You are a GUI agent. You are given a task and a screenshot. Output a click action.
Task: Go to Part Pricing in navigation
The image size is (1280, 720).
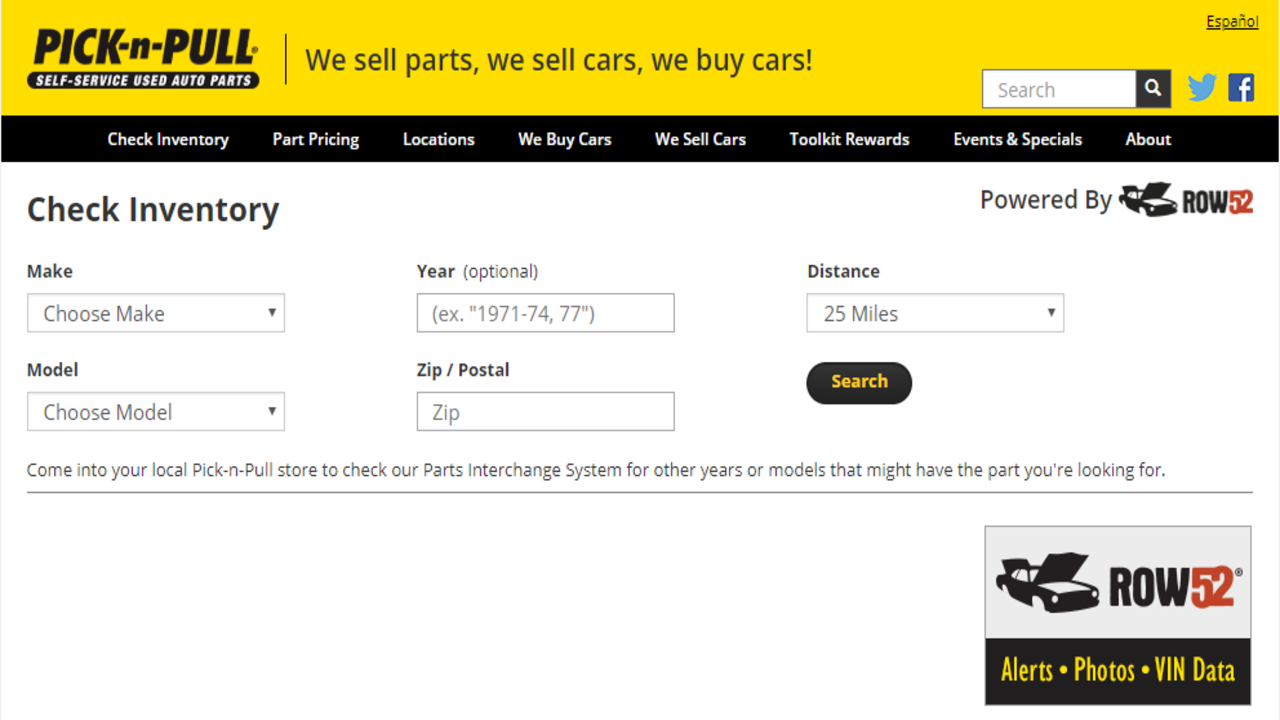point(315,139)
